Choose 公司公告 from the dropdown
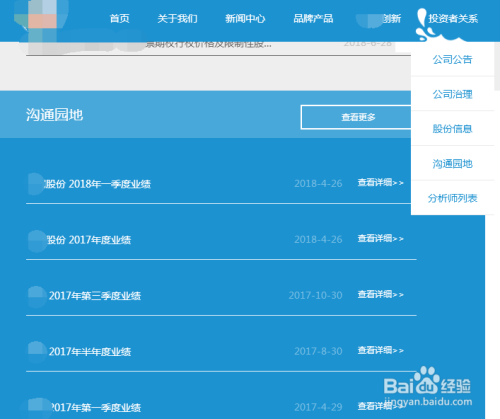Screen dimensions: 500x419 (452, 59)
